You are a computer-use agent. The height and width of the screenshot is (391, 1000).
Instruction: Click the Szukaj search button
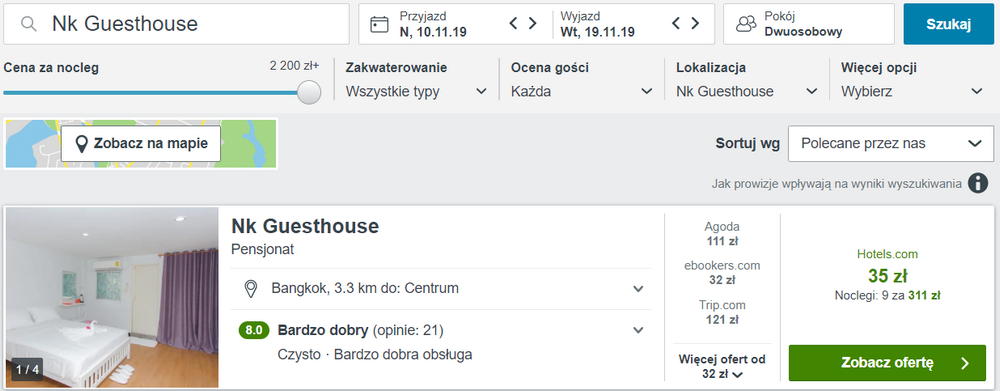tap(948, 24)
